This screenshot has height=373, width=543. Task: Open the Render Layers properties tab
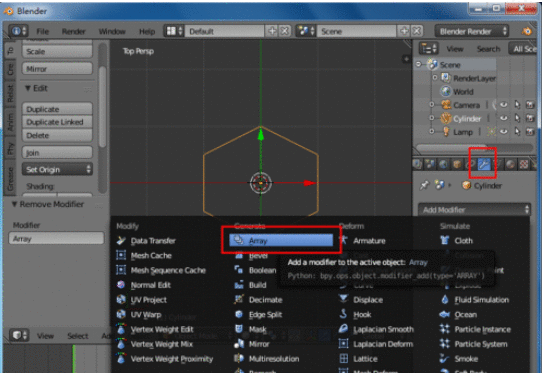[x=418, y=164]
